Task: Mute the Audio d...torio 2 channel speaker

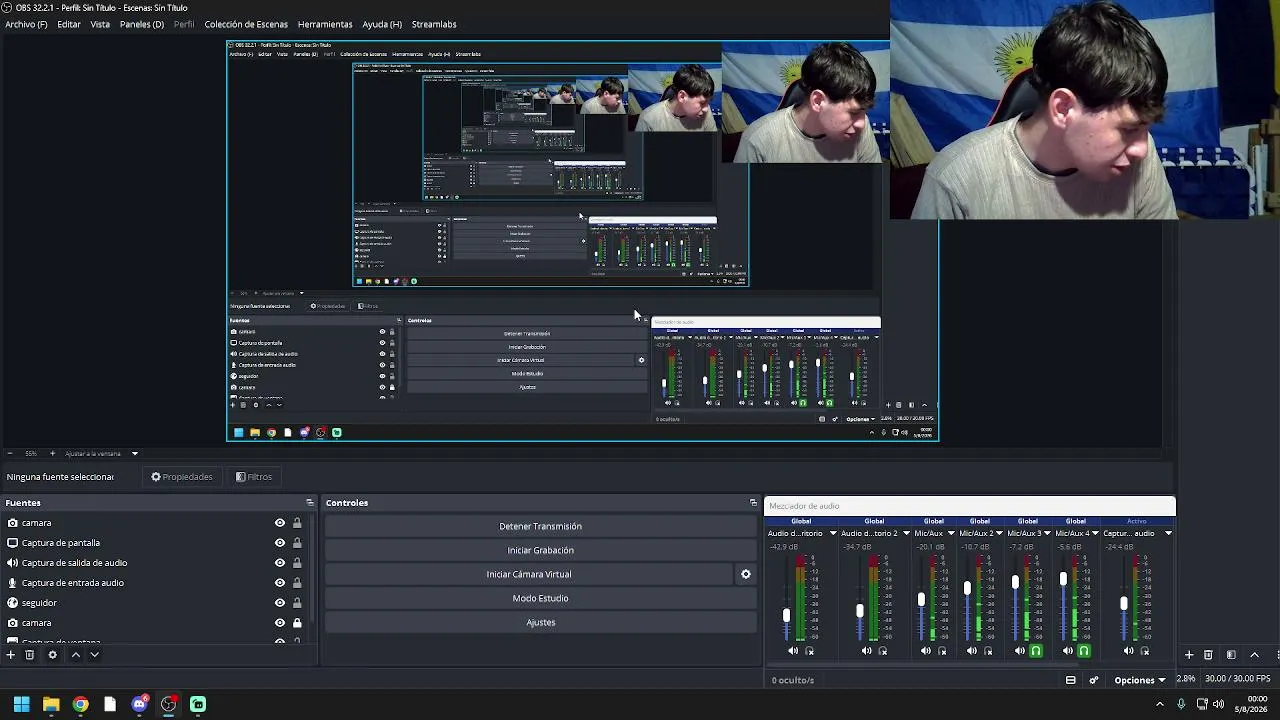Action: click(866, 651)
